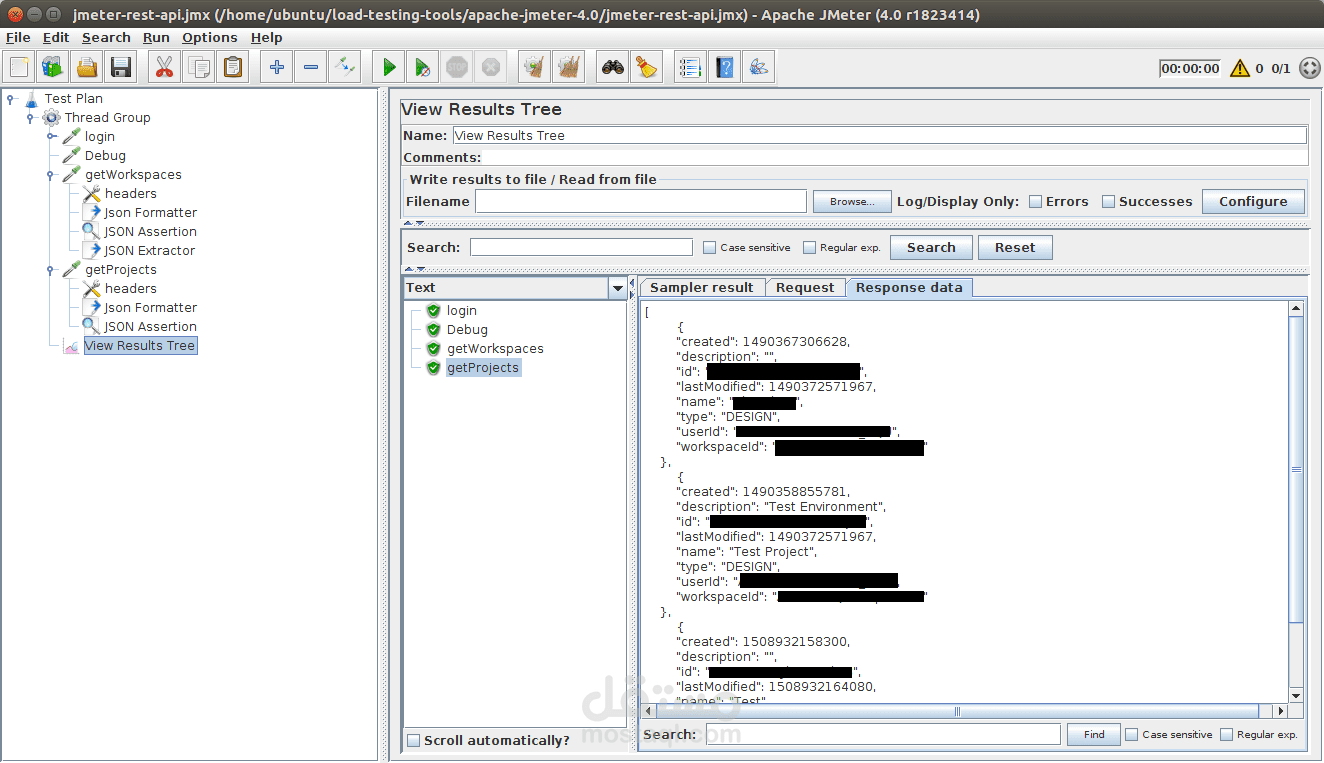
Task: Click the Filename input field
Action: (641, 201)
